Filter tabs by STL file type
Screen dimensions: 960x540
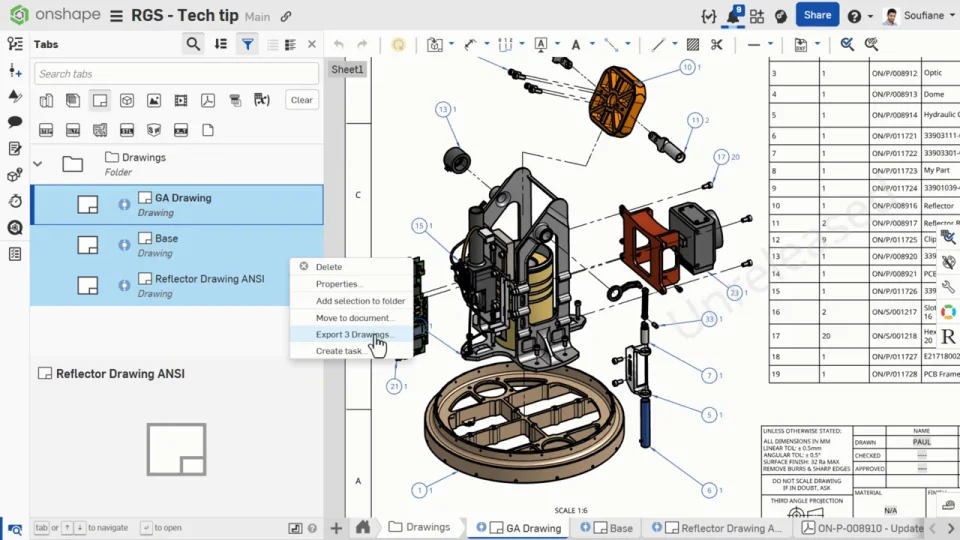click(x=127, y=130)
